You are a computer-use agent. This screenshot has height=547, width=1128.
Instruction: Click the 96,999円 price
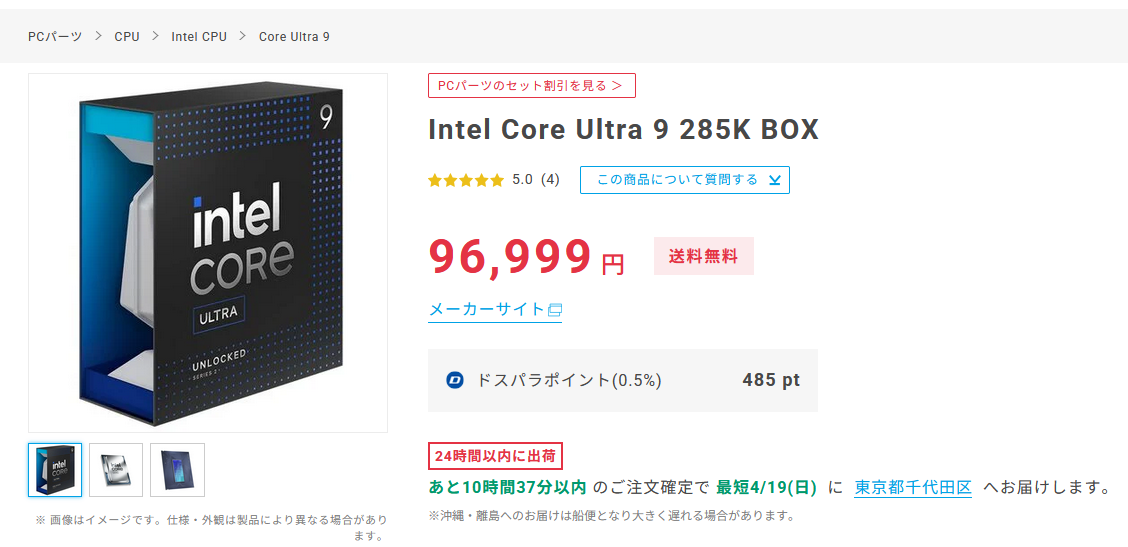[x=526, y=258]
